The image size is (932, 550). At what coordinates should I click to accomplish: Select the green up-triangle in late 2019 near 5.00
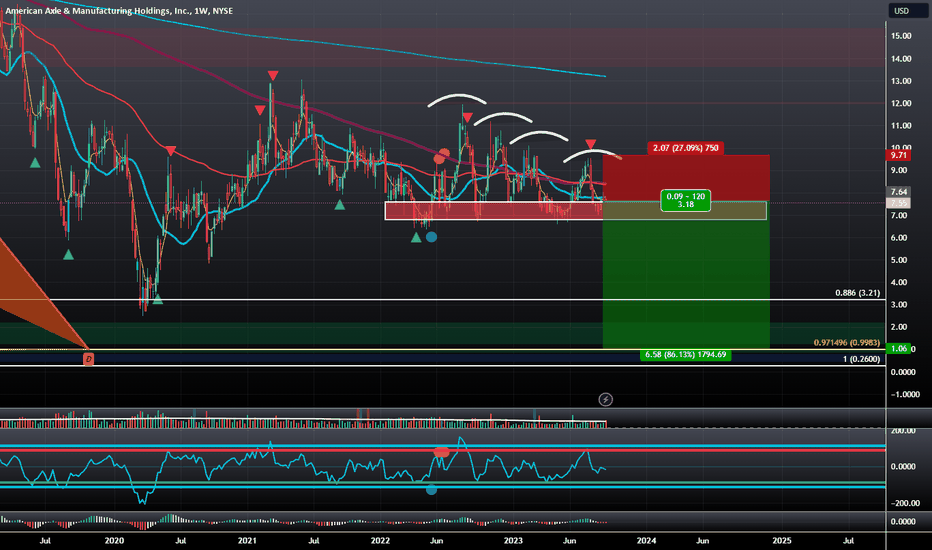pos(68,254)
